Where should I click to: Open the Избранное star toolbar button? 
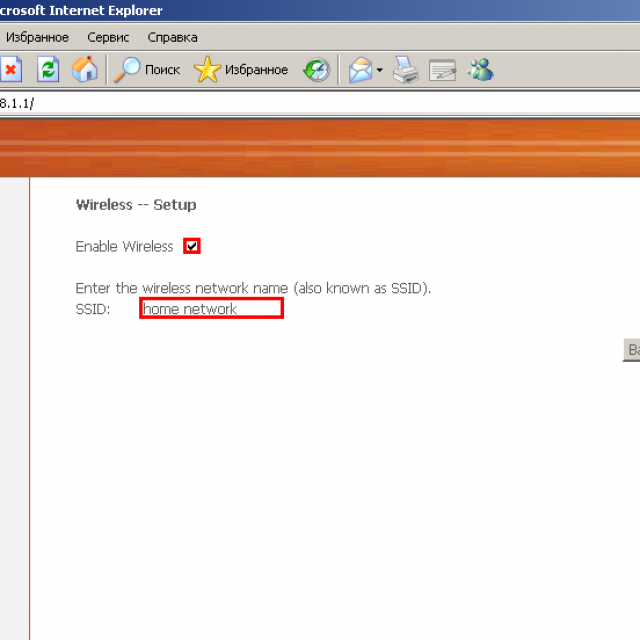[241, 70]
